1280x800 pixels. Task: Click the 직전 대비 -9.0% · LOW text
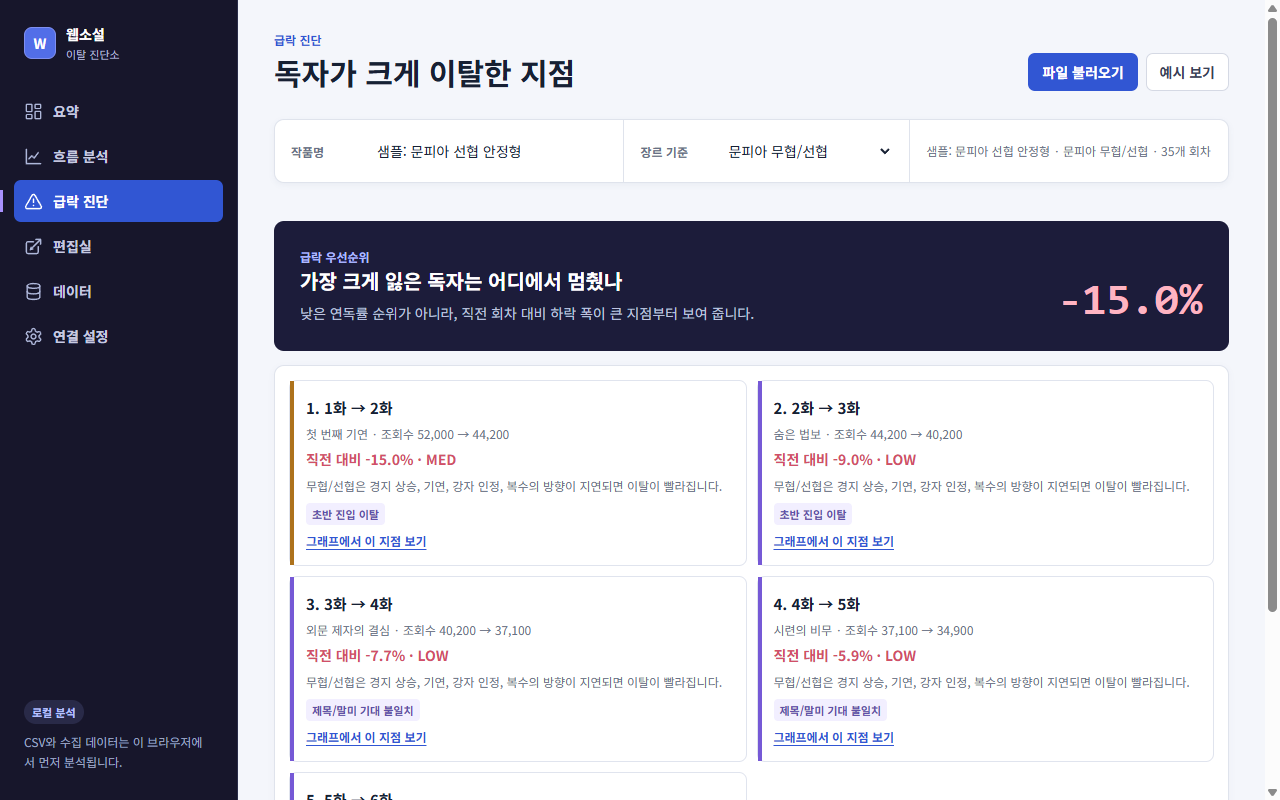point(845,460)
